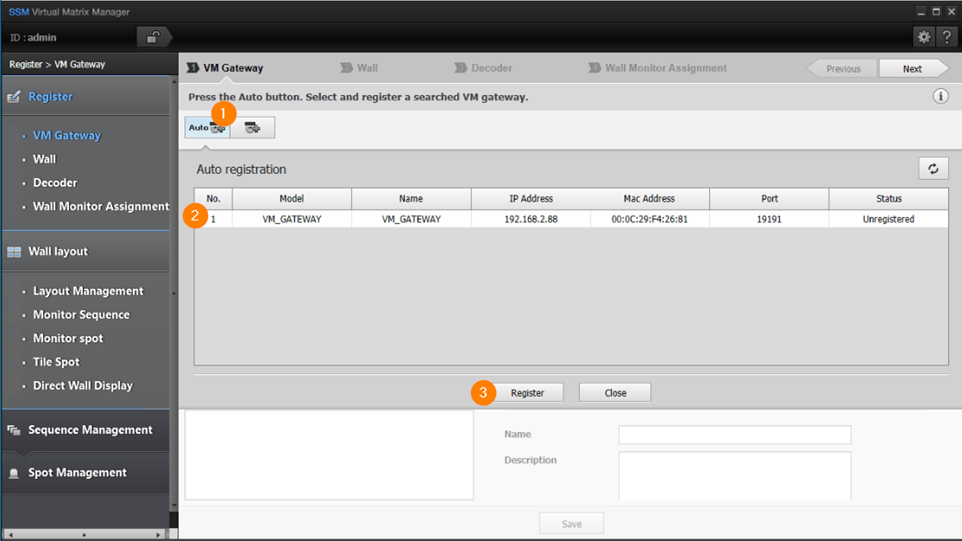Switch to the Decoder step tab

pos(483,68)
